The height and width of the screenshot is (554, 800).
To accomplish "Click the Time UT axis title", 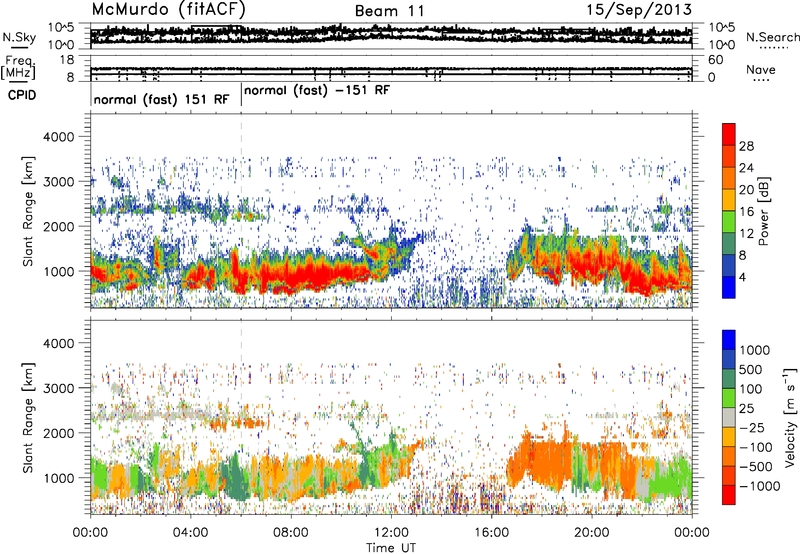I will (x=391, y=548).
